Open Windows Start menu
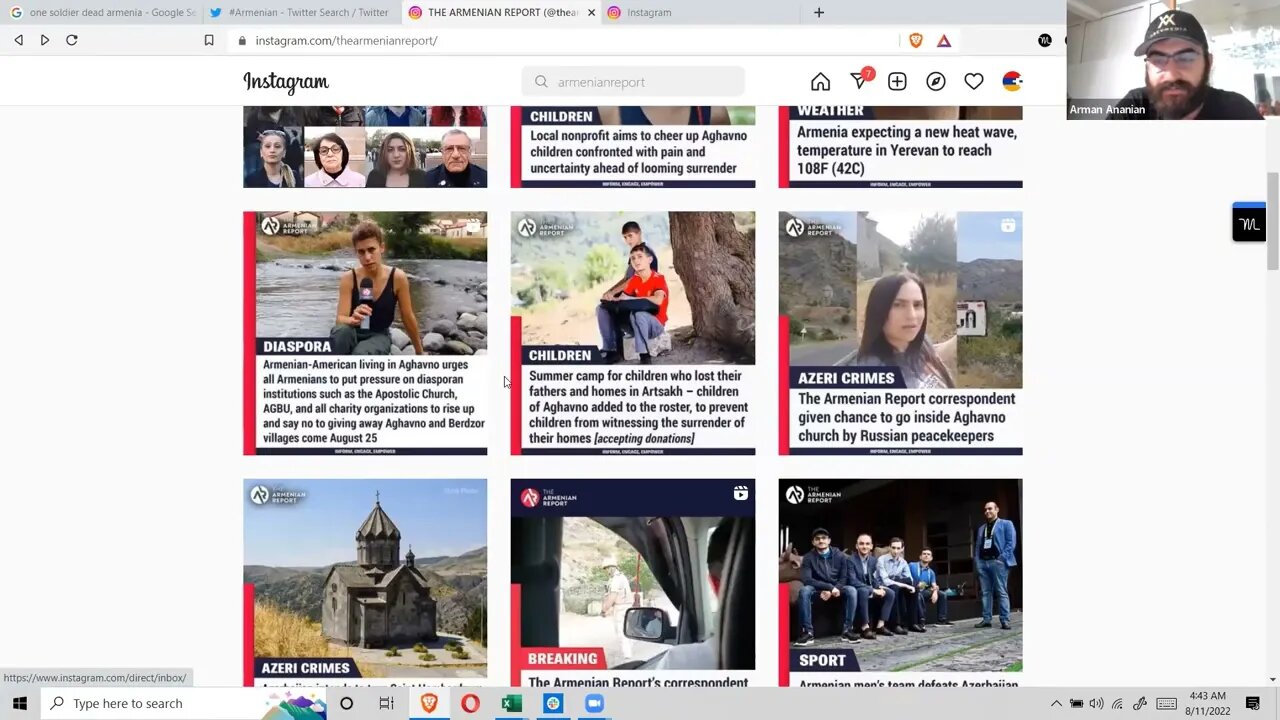 point(19,703)
